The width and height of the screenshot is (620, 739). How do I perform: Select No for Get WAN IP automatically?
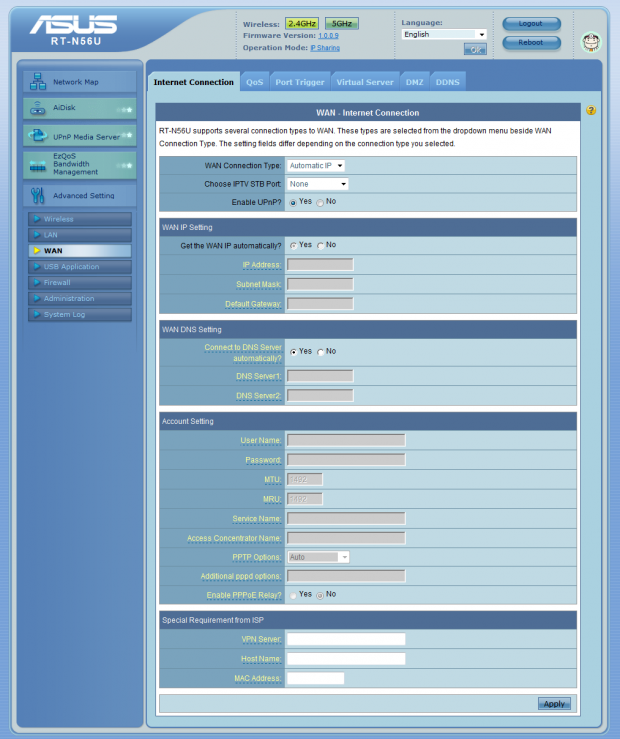[x=320, y=246]
